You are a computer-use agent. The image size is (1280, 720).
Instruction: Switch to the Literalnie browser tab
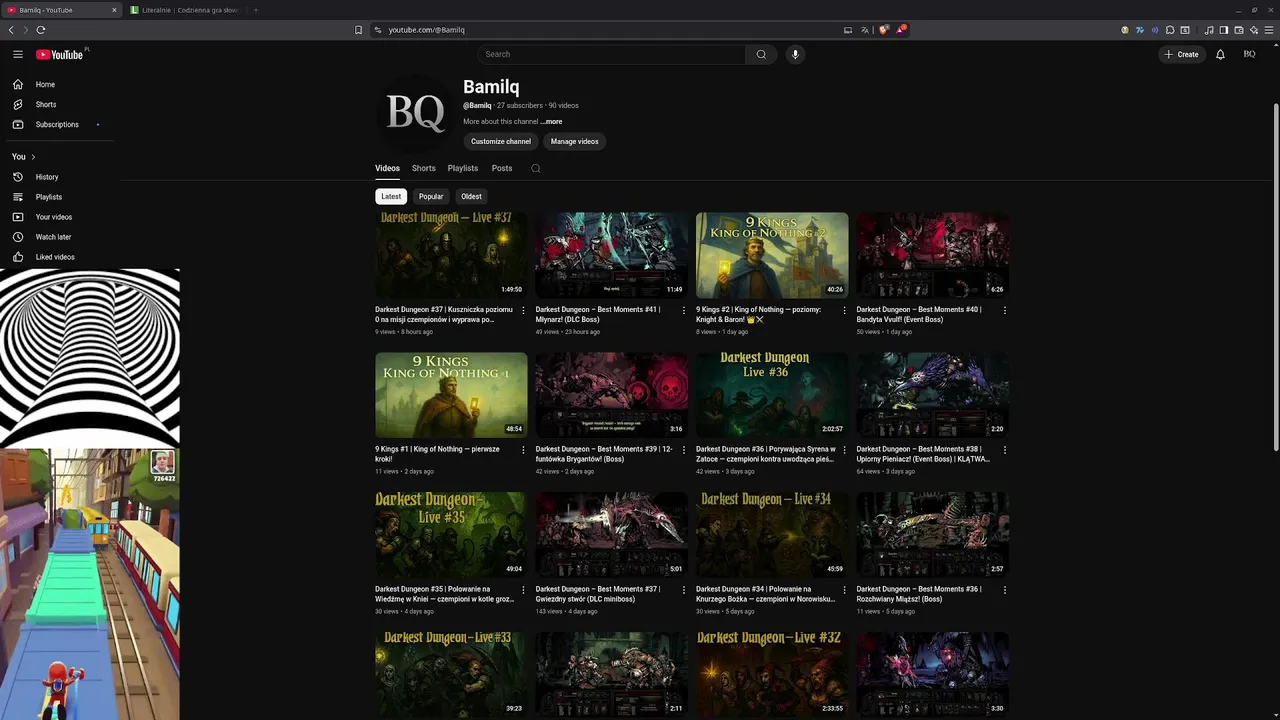[187, 10]
